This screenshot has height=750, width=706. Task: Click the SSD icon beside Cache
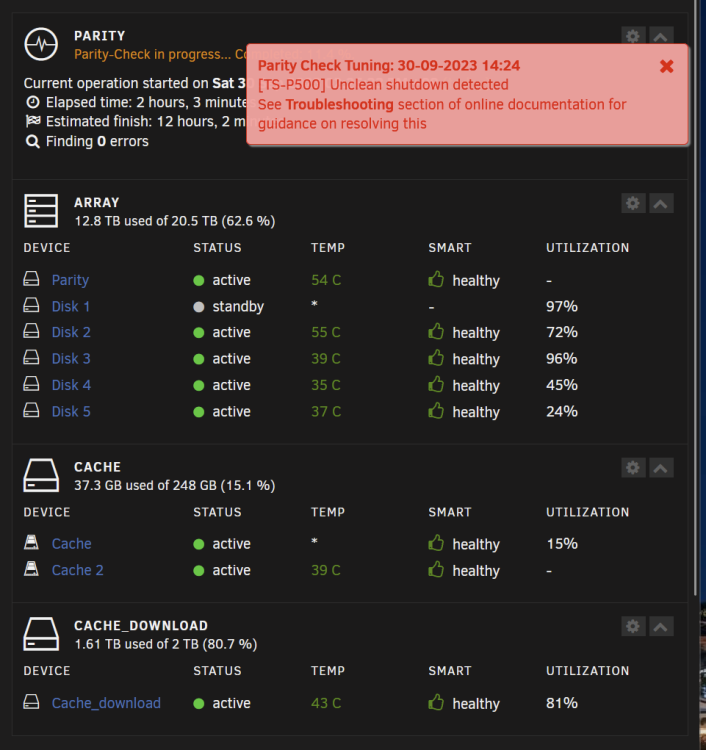click(32, 542)
